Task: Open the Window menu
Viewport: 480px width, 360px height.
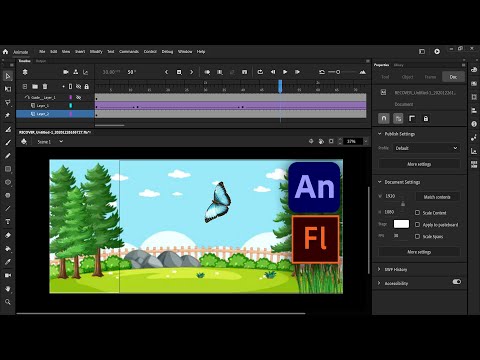Action: [185, 52]
